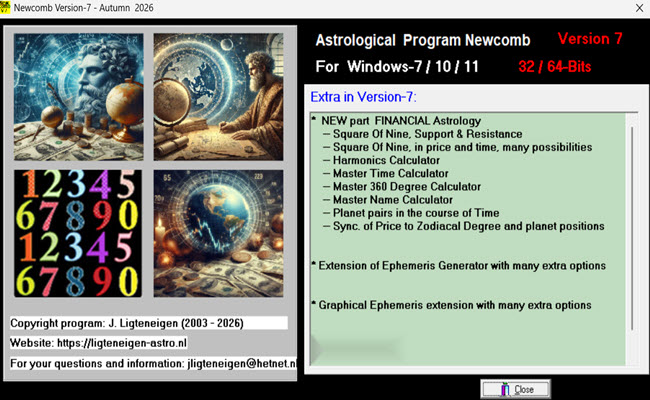650x400 pixels.
Task: Open the ligteneigen-astro.nl website link
Action: (122, 343)
